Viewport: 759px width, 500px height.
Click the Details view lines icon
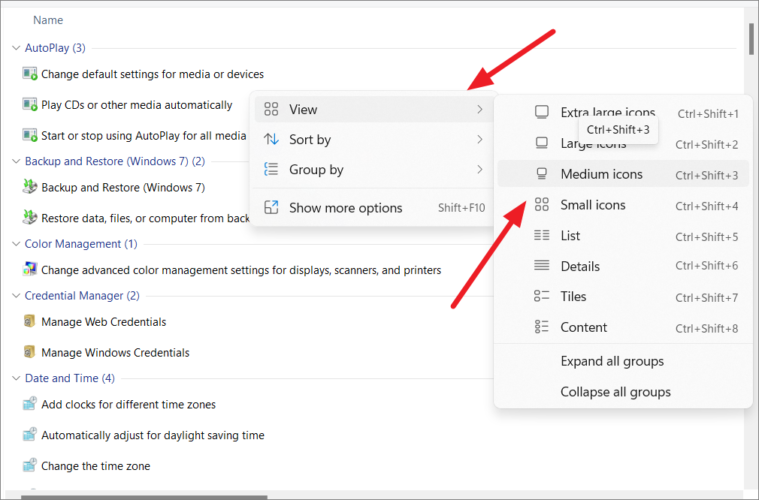542,265
